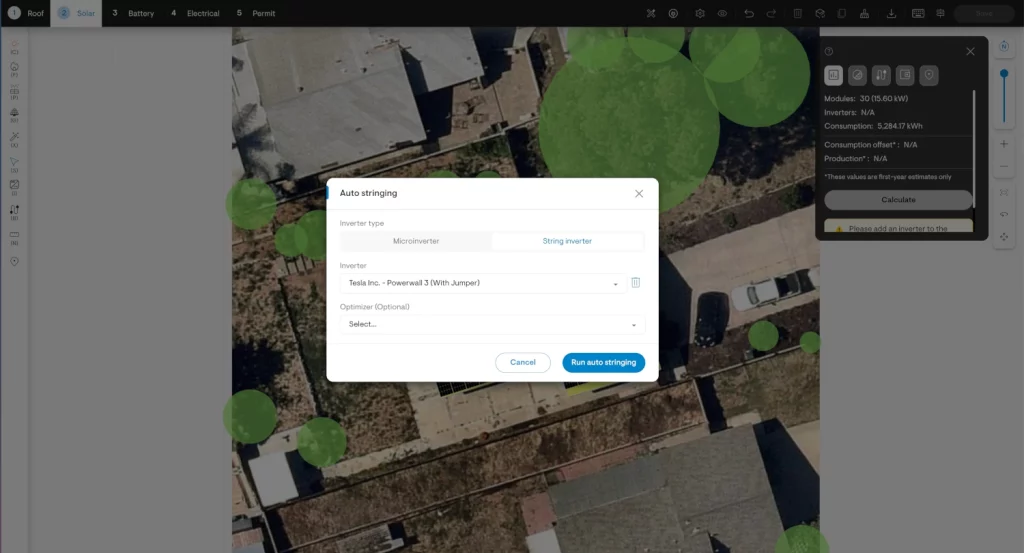This screenshot has height=553, width=1024.
Task: Open the Permit step tab
Action: 256,13
